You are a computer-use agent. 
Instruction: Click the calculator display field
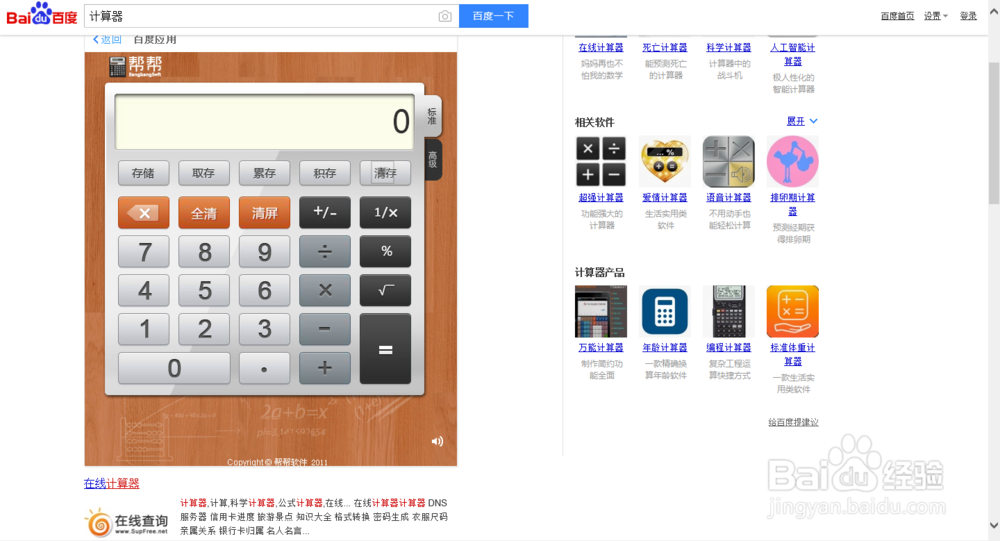pyautogui.click(x=264, y=122)
